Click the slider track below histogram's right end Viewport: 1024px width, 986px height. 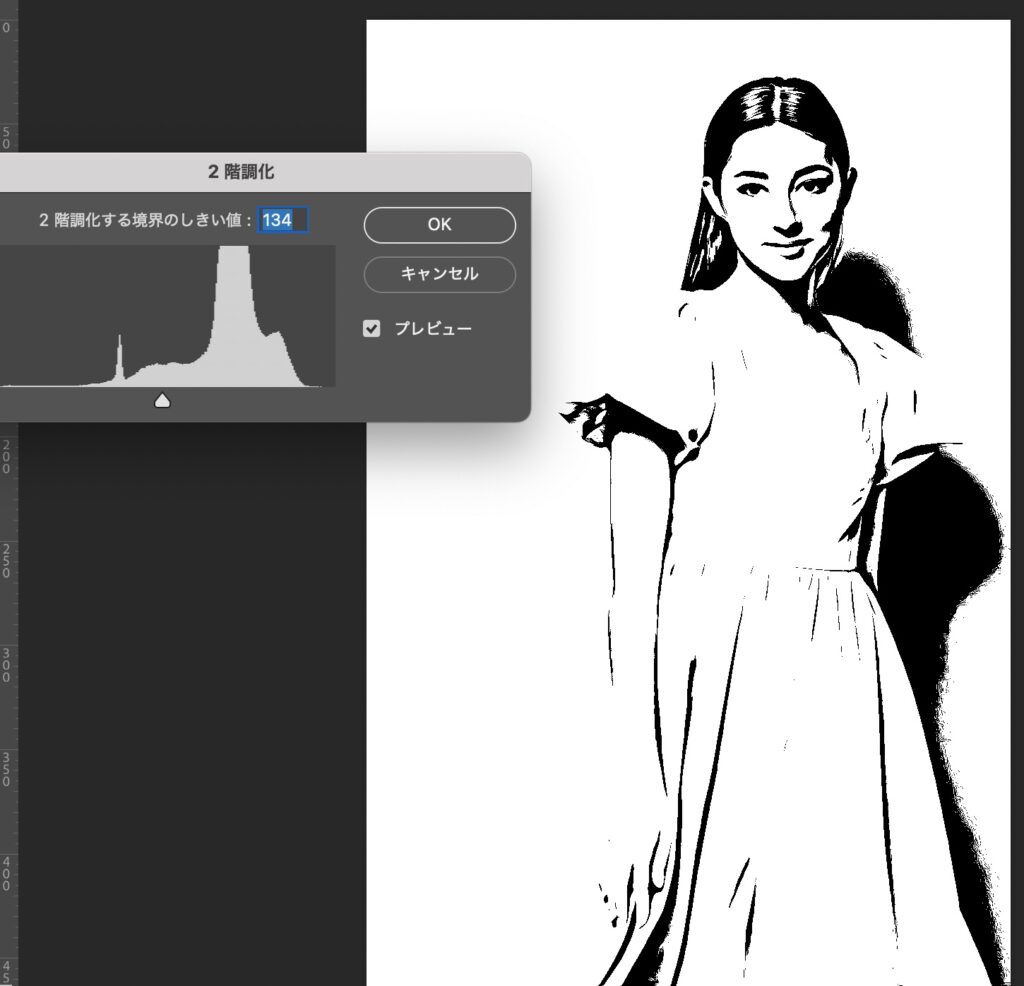pyautogui.click(x=320, y=401)
